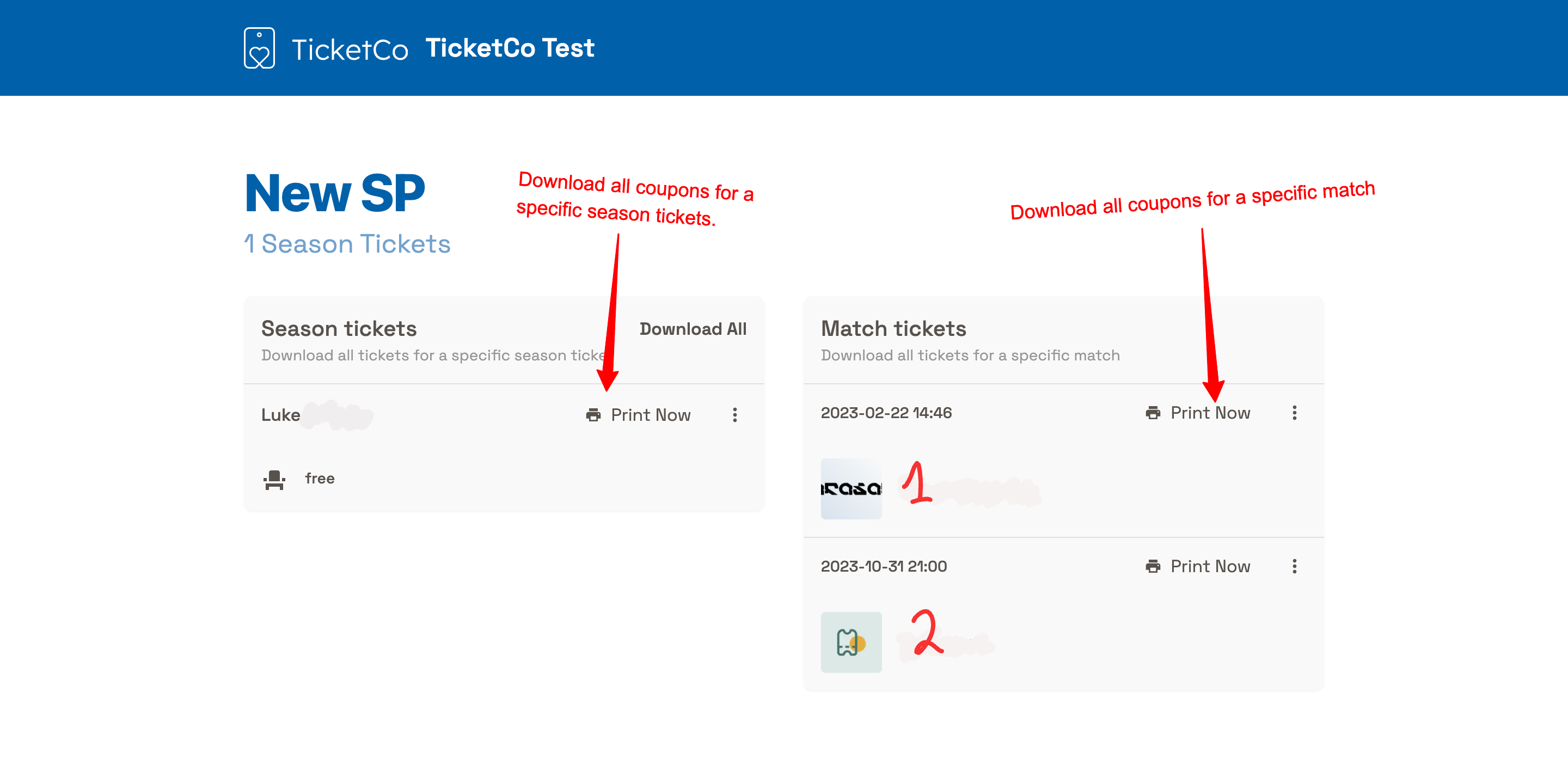Open three-dot menu for Luke's season ticket
1568x760 pixels.
pos(734,415)
